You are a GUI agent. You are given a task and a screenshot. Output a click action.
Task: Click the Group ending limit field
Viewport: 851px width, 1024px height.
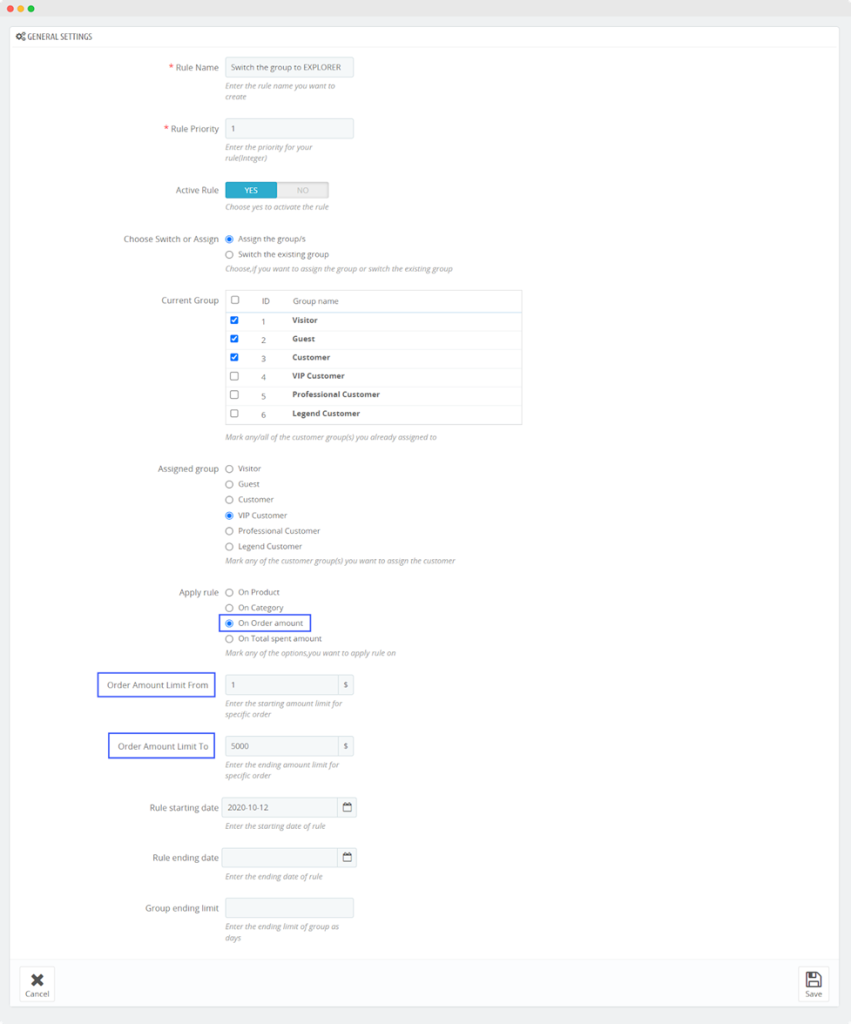tap(289, 908)
